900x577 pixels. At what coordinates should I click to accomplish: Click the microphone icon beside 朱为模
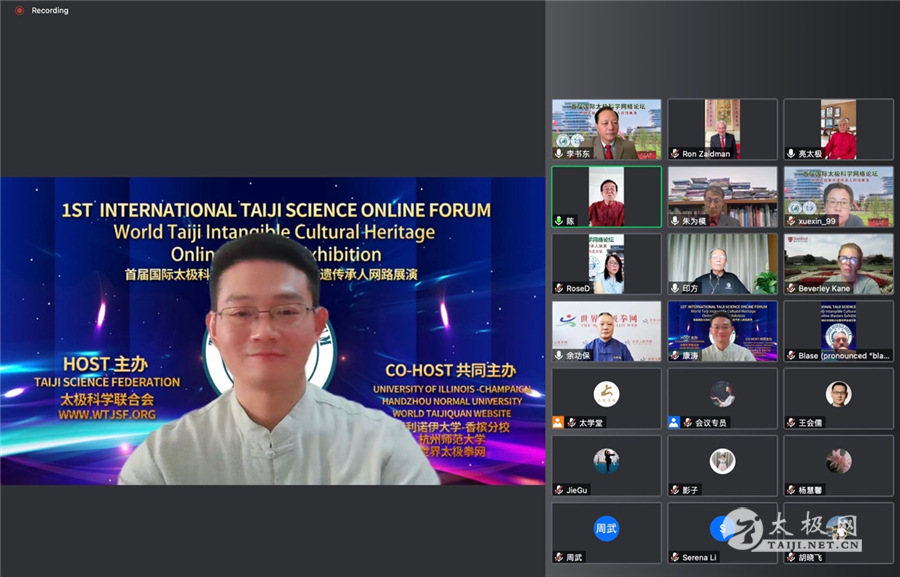[675, 220]
